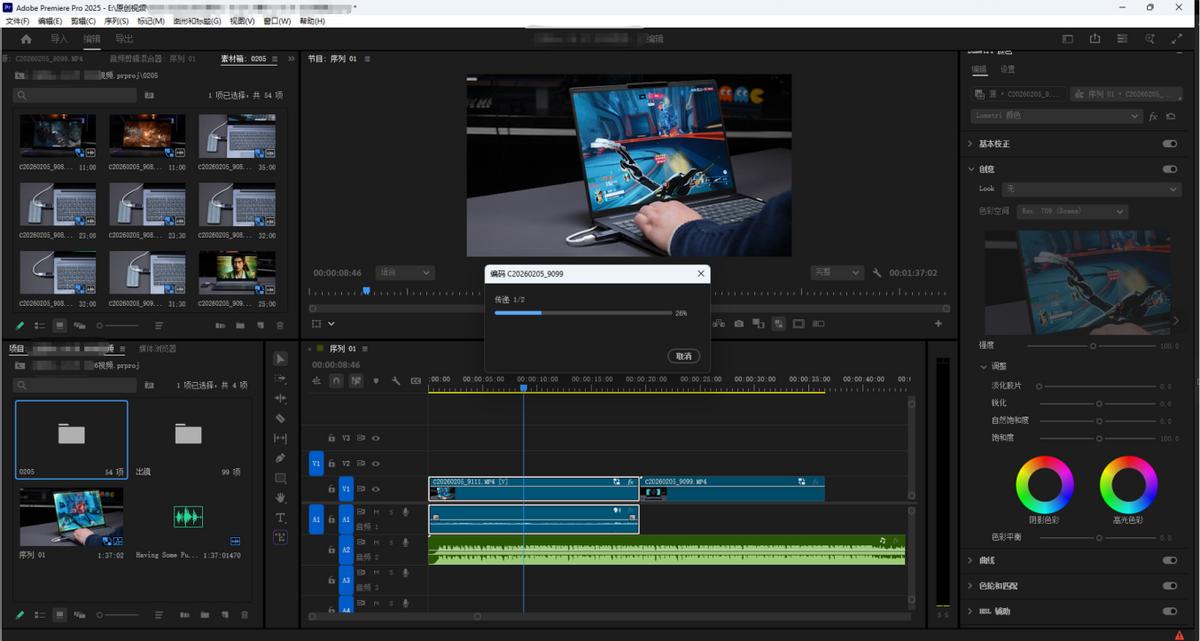Click the 取消 button in encoding dialog
The image size is (1200, 641).
pyautogui.click(x=683, y=356)
